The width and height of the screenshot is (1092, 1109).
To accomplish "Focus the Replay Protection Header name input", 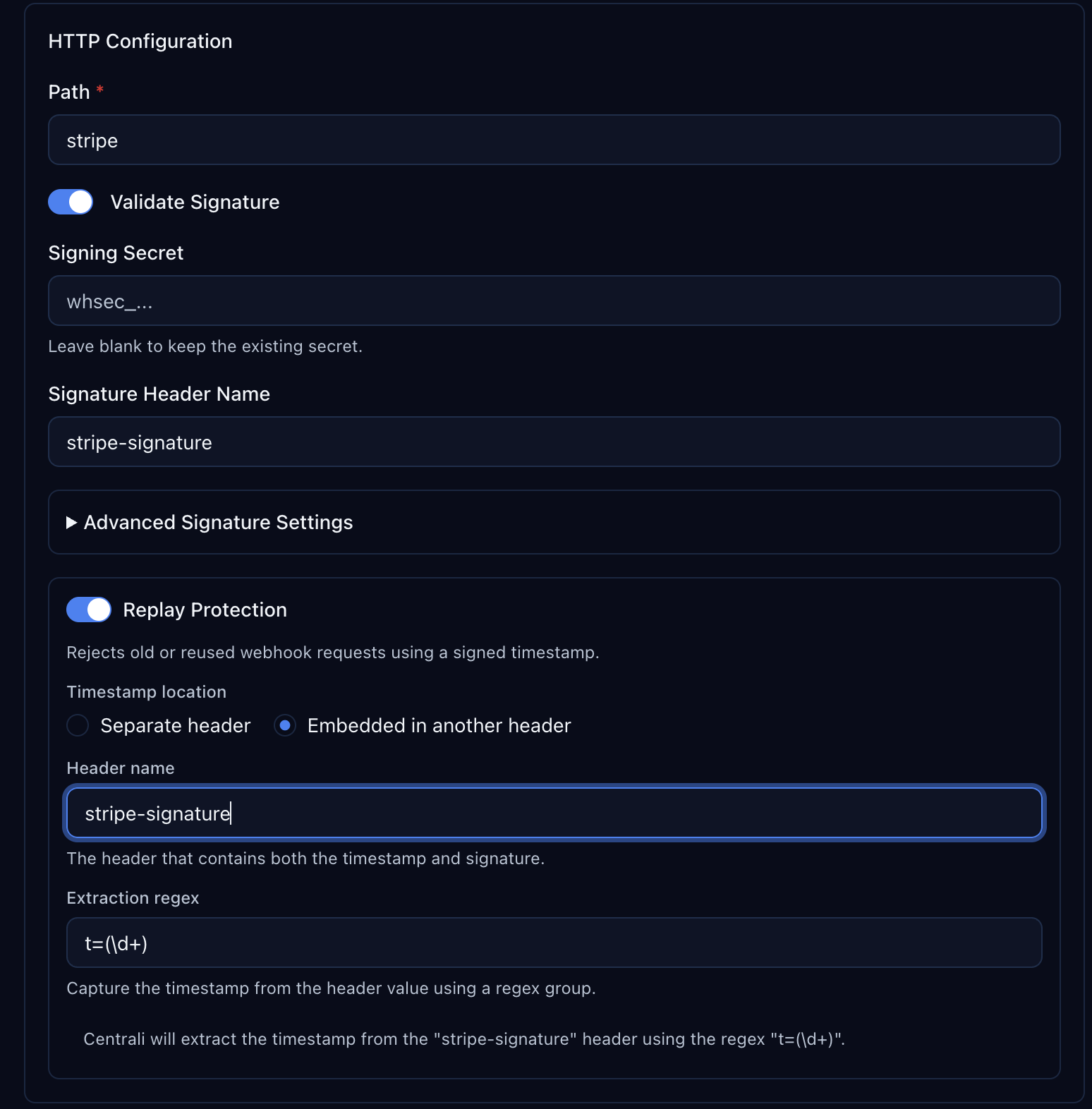I will pos(554,813).
